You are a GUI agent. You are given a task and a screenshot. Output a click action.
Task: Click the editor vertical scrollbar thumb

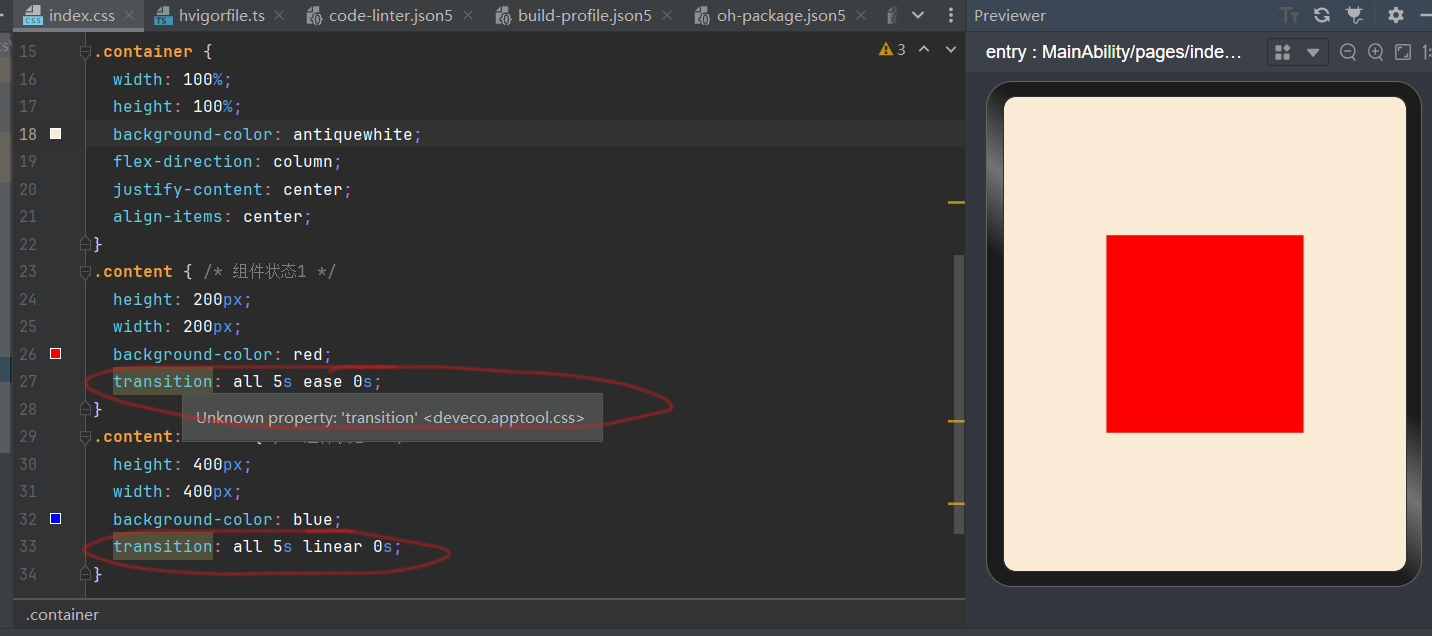point(959,394)
